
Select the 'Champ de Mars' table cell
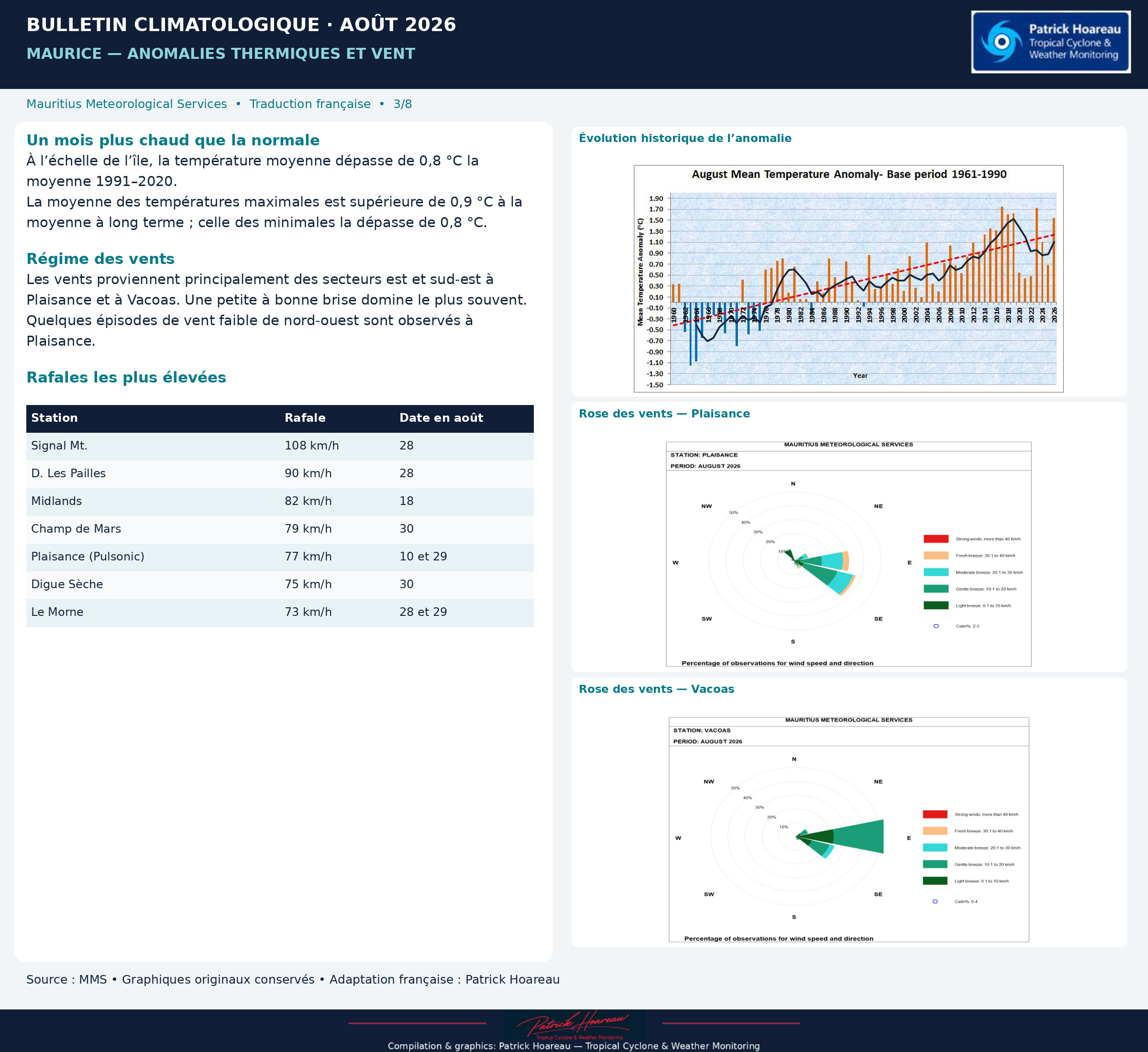coord(76,529)
